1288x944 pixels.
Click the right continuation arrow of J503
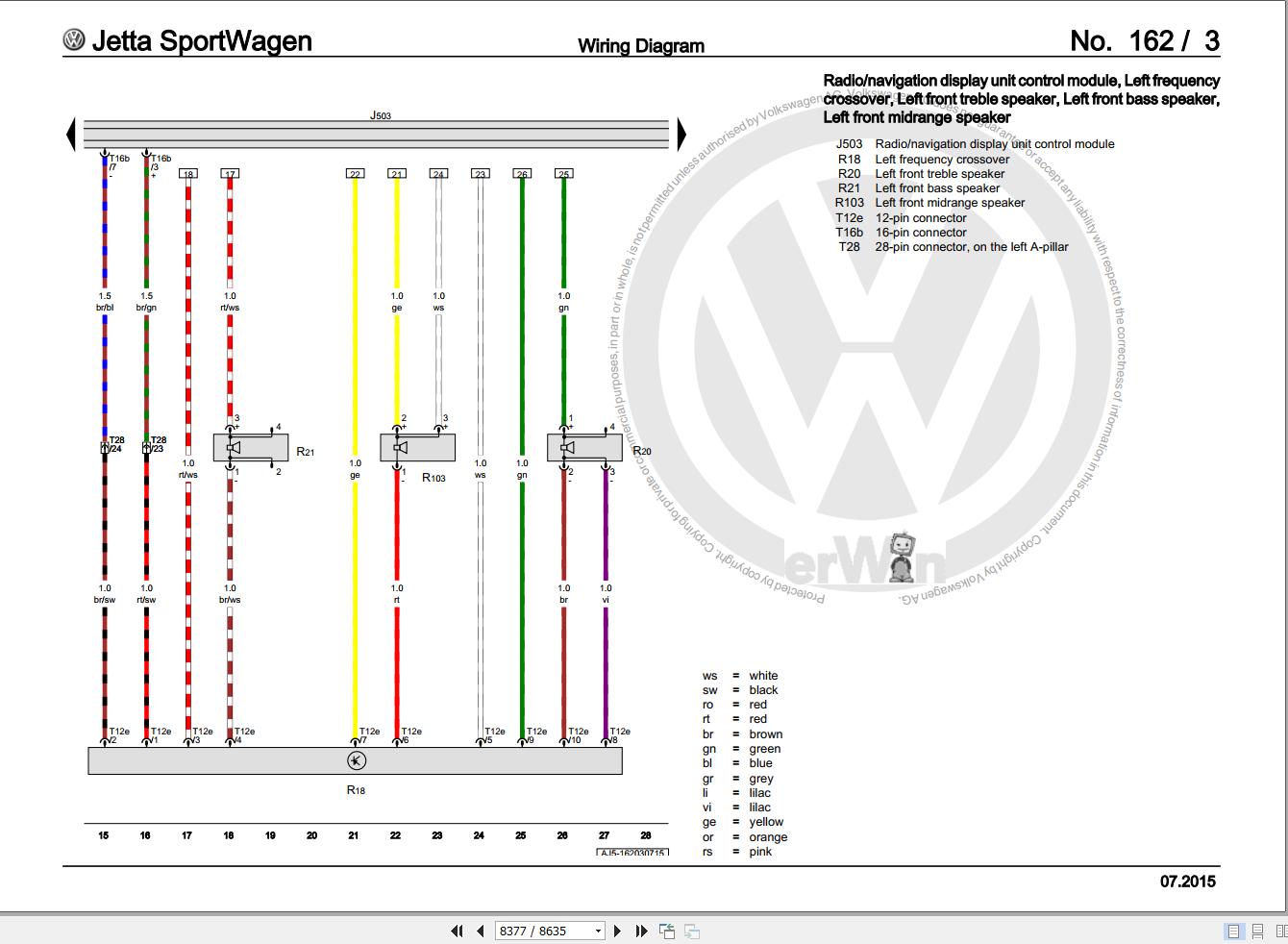[682, 134]
